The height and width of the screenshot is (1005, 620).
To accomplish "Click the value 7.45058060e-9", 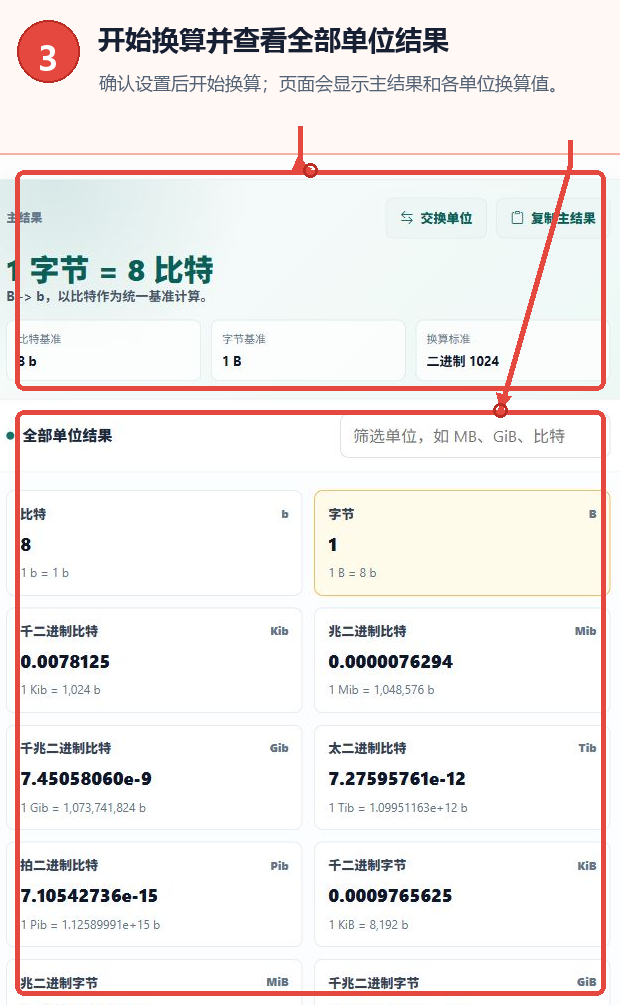I will pos(87,779).
